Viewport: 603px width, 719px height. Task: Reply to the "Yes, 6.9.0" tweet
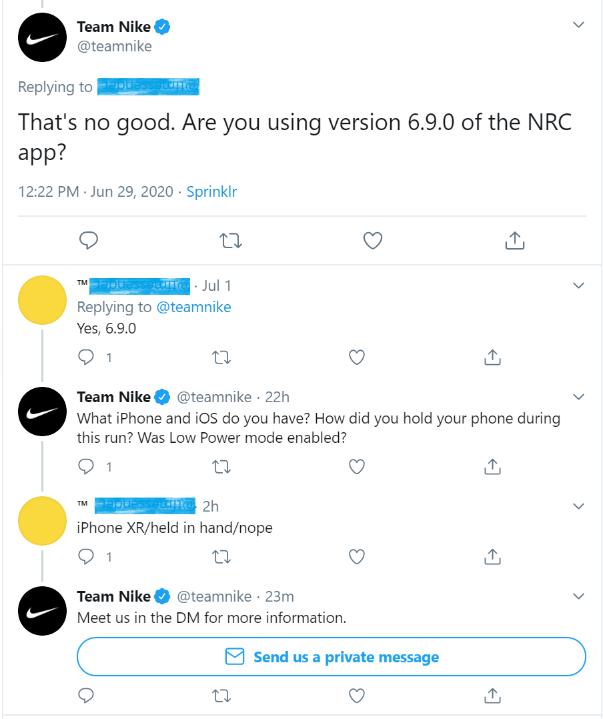(x=86, y=356)
